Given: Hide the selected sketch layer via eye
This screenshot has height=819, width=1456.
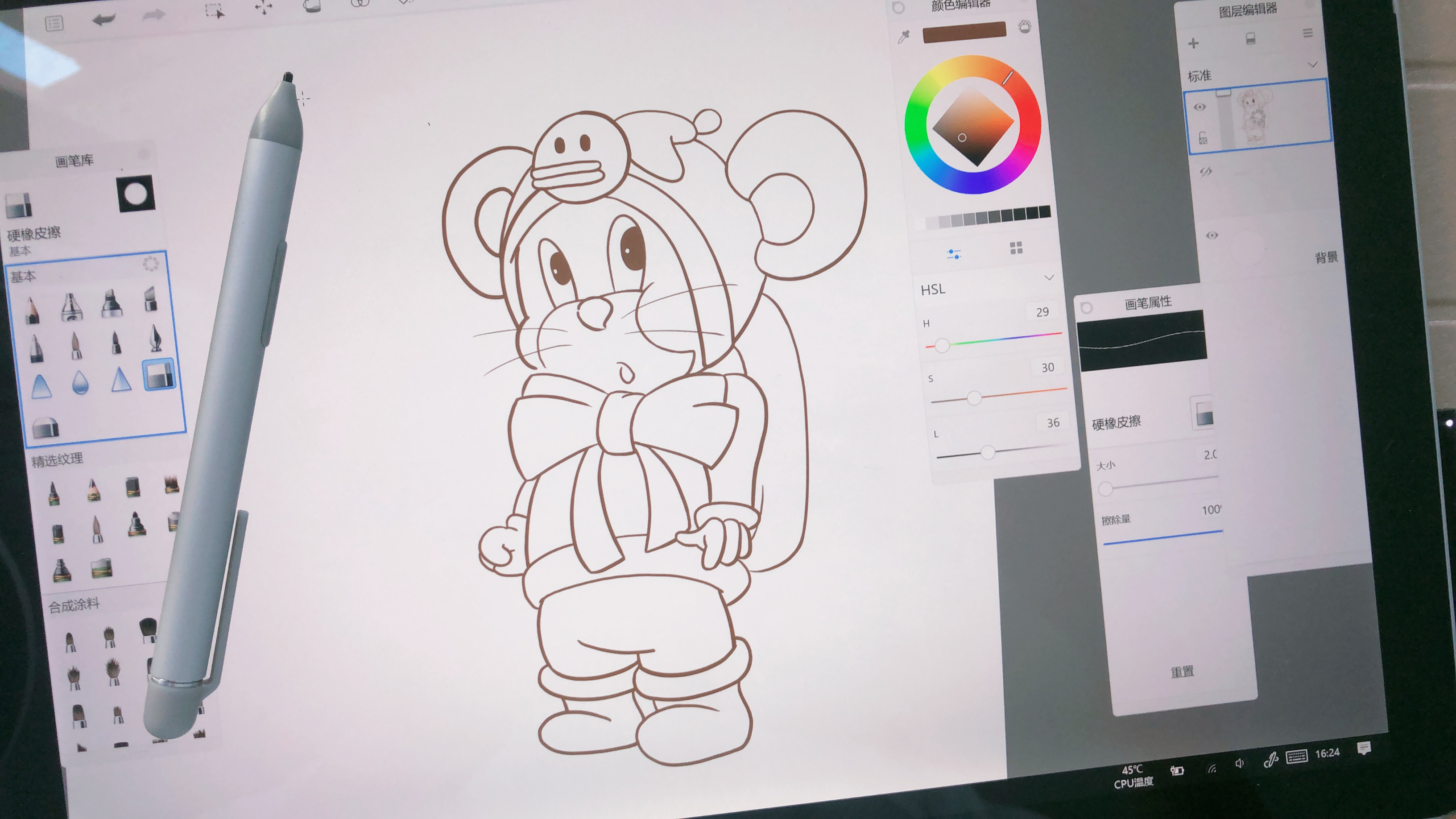Looking at the screenshot, I should (x=1200, y=107).
